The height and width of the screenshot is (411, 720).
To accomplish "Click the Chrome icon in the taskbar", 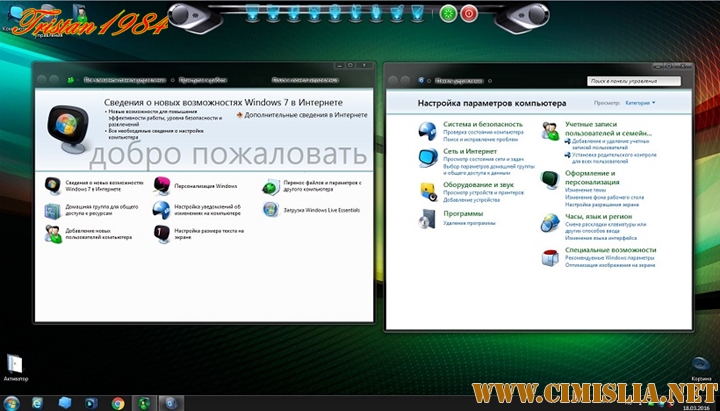I will [x=118, y=403].
